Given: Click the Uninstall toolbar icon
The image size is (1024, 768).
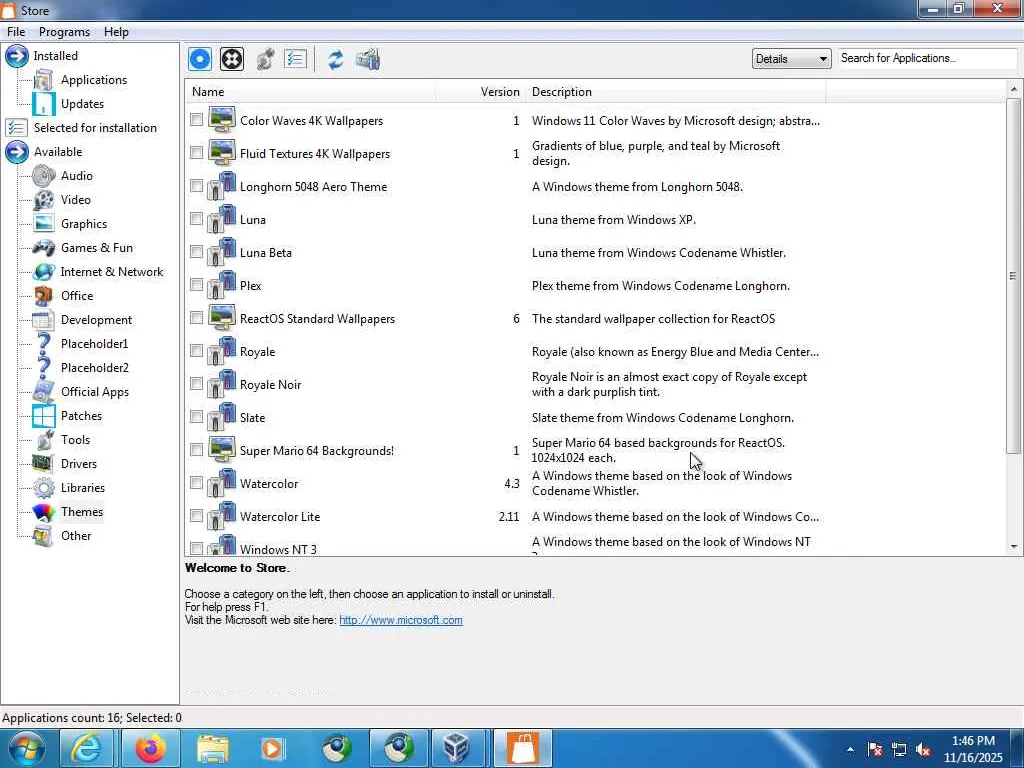Looking at the screenshot, I should pos(232,59).
